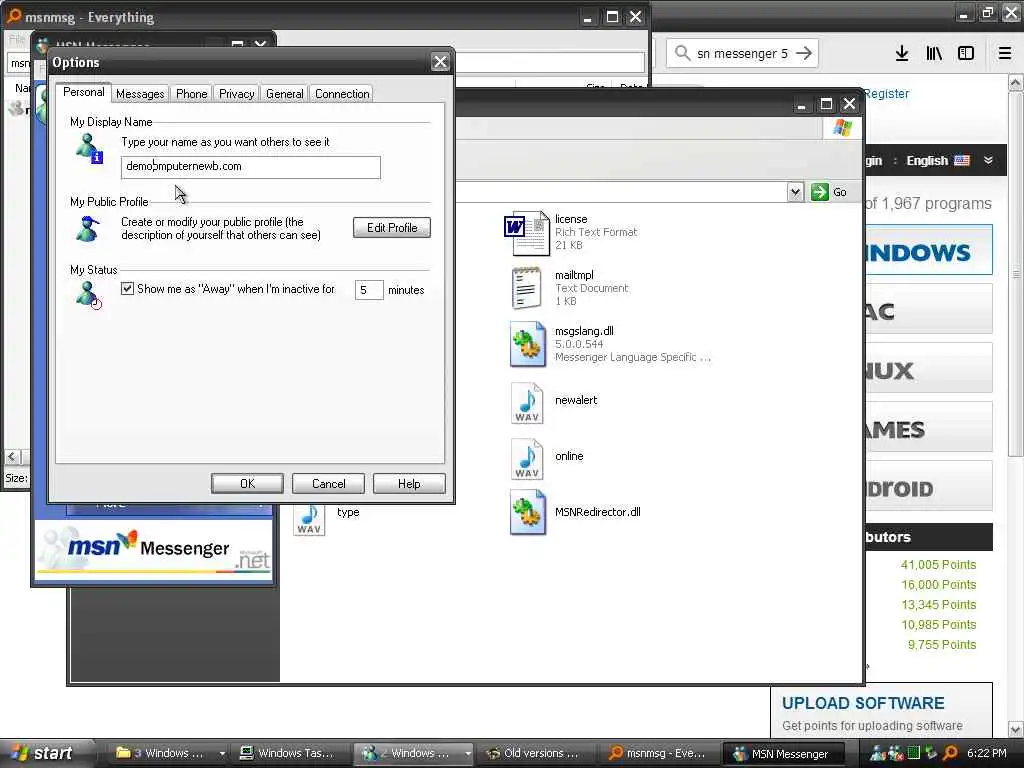Image resolution: width=1024 pixels, height=768 pixels.
Task: Select the mailtmpl text document icon
Action: point(526,288)
